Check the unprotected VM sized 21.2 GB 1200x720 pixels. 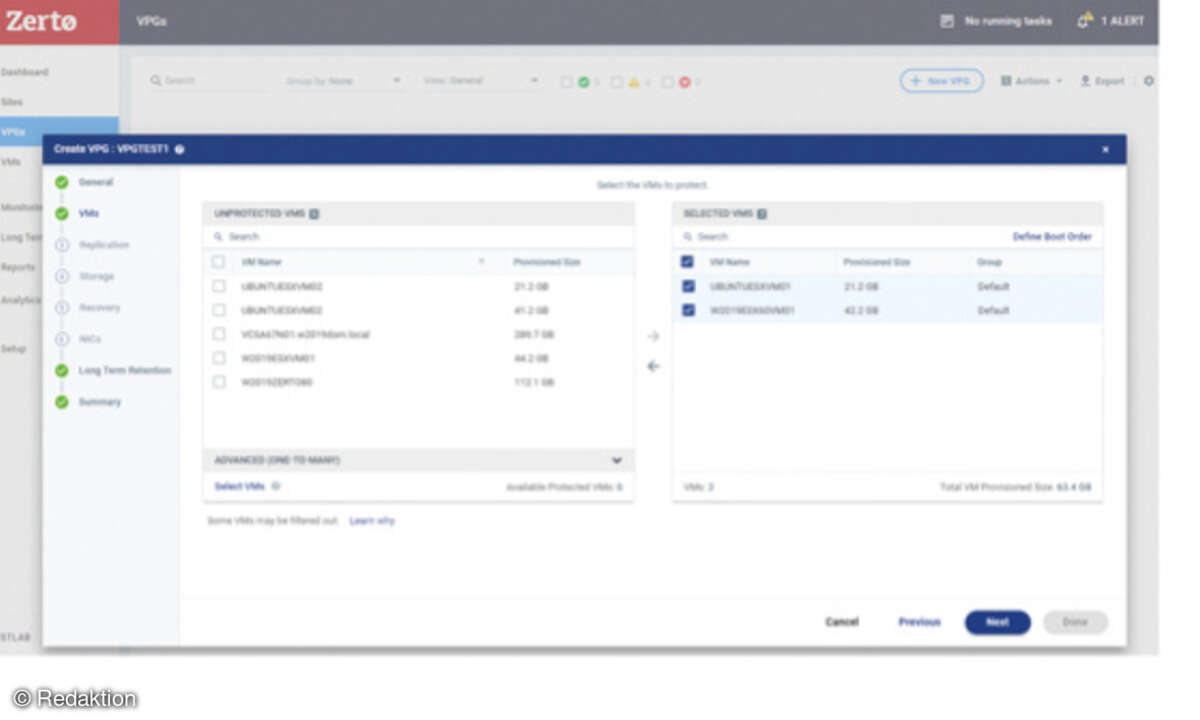pyautogui.click(x=219, y=286)
